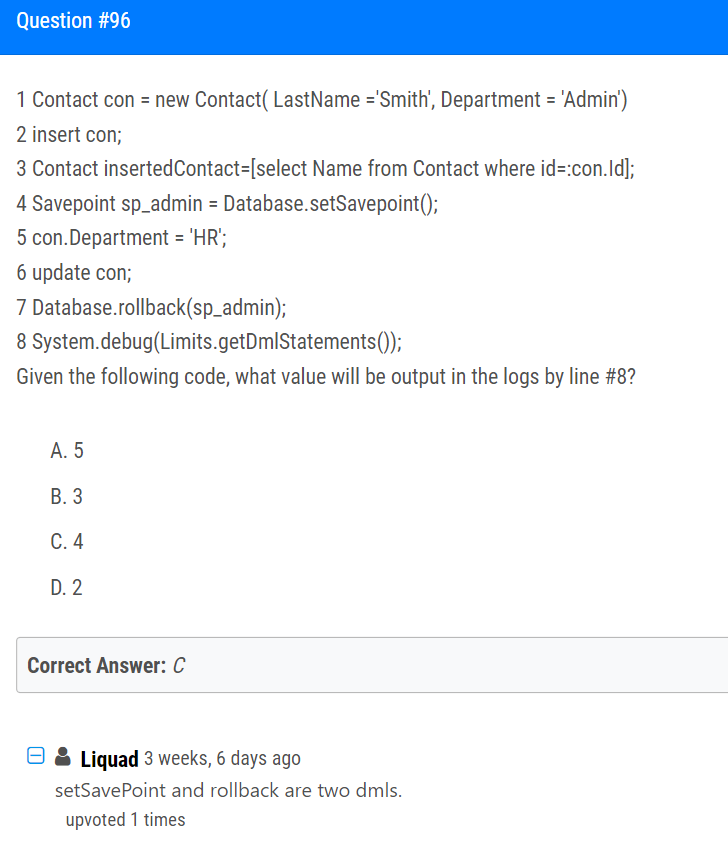The height and width of the screenshot is (844, 728).
Task: Click the comment text about setSavePoint
Action: click(x=228, y=790)
